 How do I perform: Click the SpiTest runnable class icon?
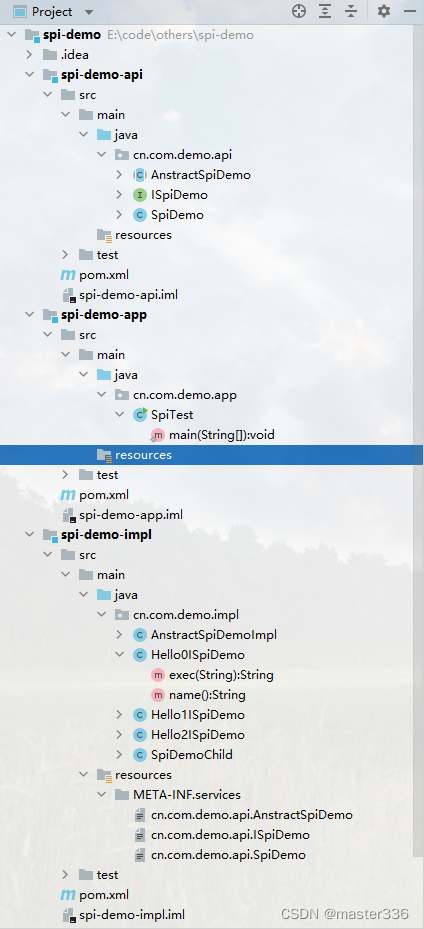[140, 415]
